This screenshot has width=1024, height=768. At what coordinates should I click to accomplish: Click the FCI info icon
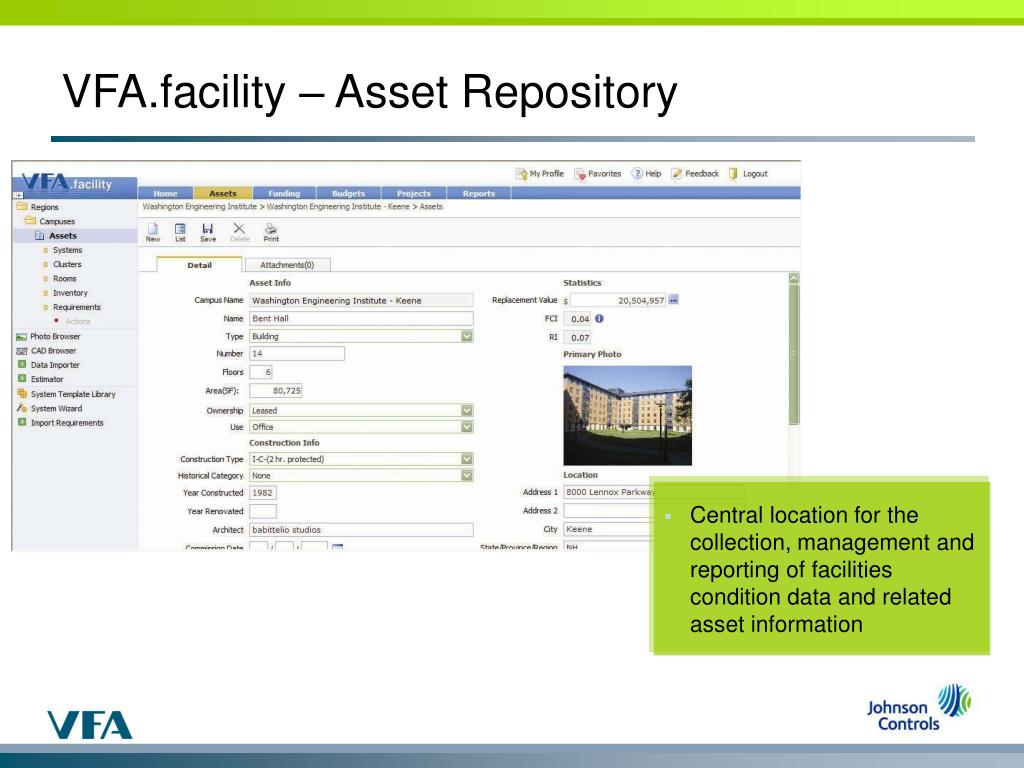(x=599, y=319)
